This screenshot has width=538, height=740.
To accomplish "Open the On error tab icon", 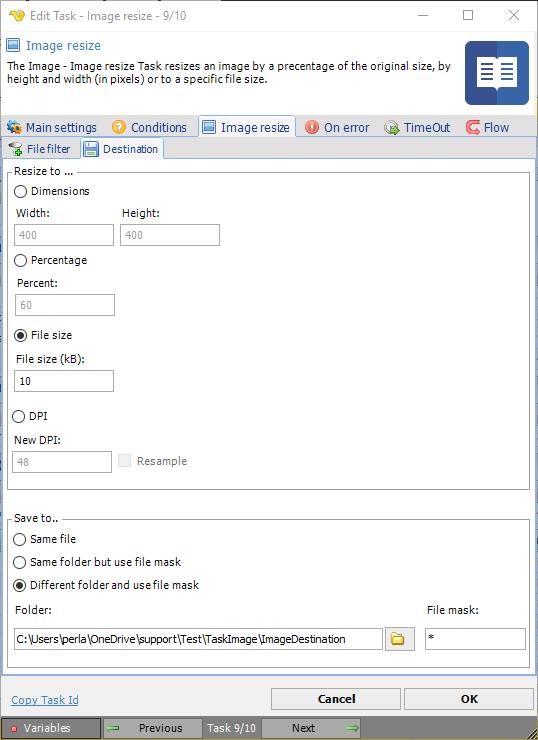I will pos(311,127).
